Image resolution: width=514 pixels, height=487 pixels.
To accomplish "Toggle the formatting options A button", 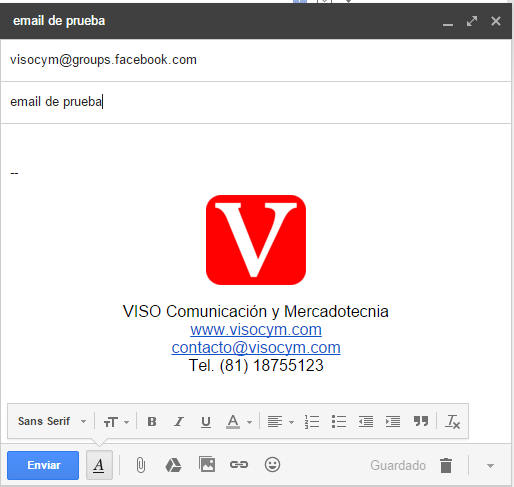I will click(99, 465).
